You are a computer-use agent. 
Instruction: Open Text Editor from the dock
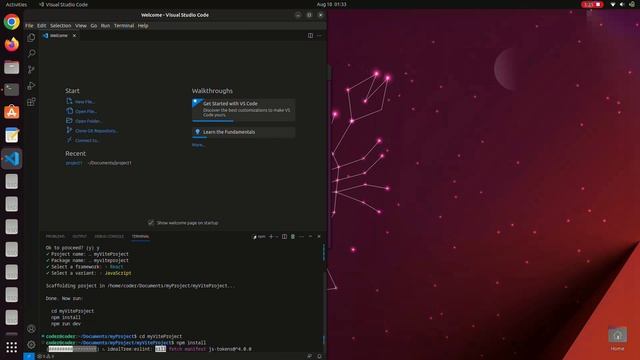tap(11, 135)
